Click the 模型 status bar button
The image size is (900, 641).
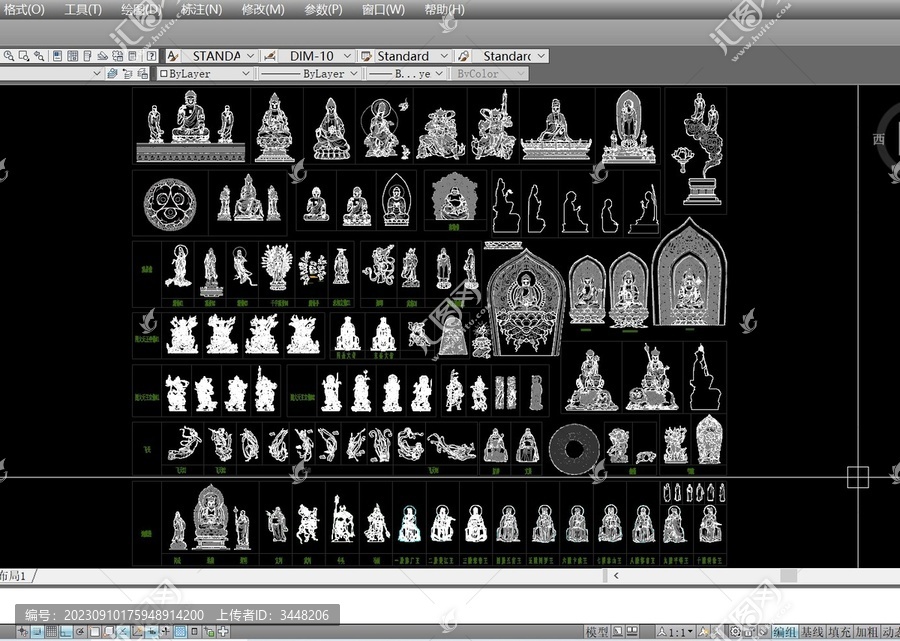597,632
